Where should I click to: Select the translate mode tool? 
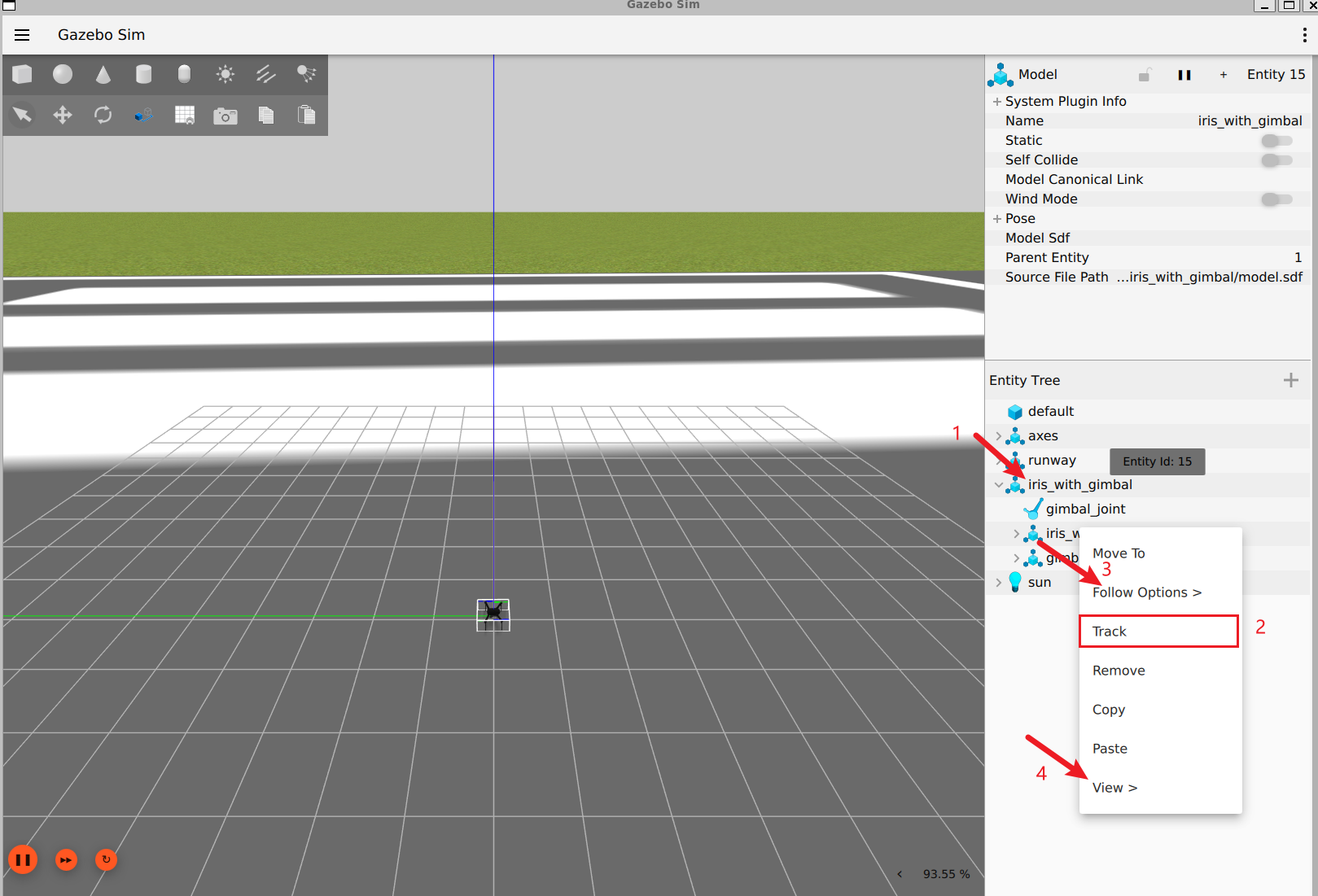[63, 116]
